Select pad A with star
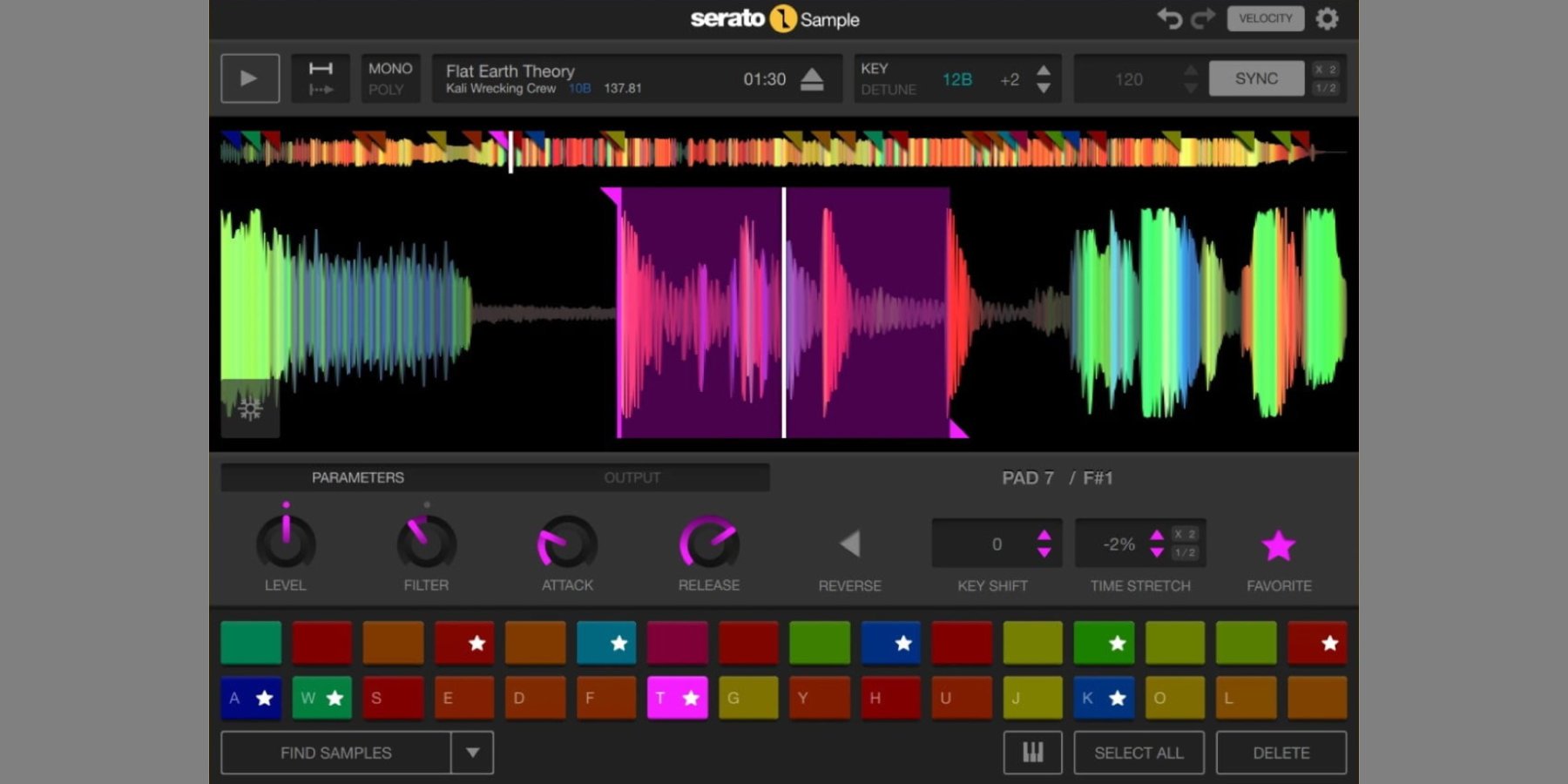This screenshot has width=1568, height=784. tap(251, 698)
